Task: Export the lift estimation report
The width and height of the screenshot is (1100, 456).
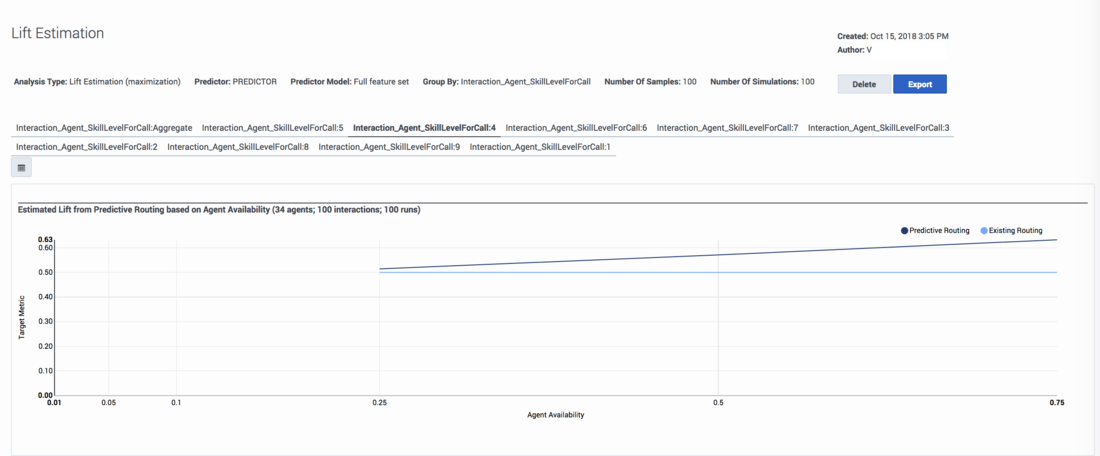Action: pos(919,85)
